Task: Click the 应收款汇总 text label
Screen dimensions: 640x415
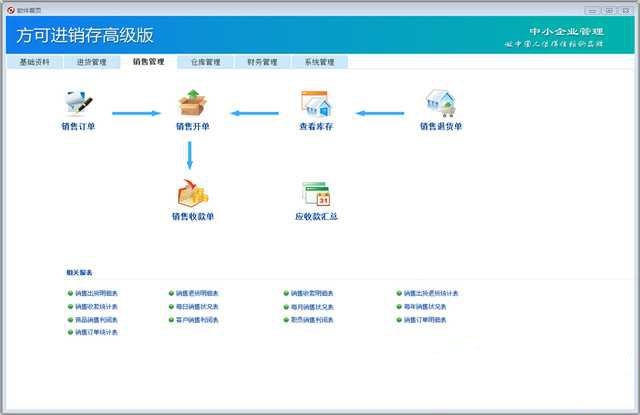Action: coord(316,216)
